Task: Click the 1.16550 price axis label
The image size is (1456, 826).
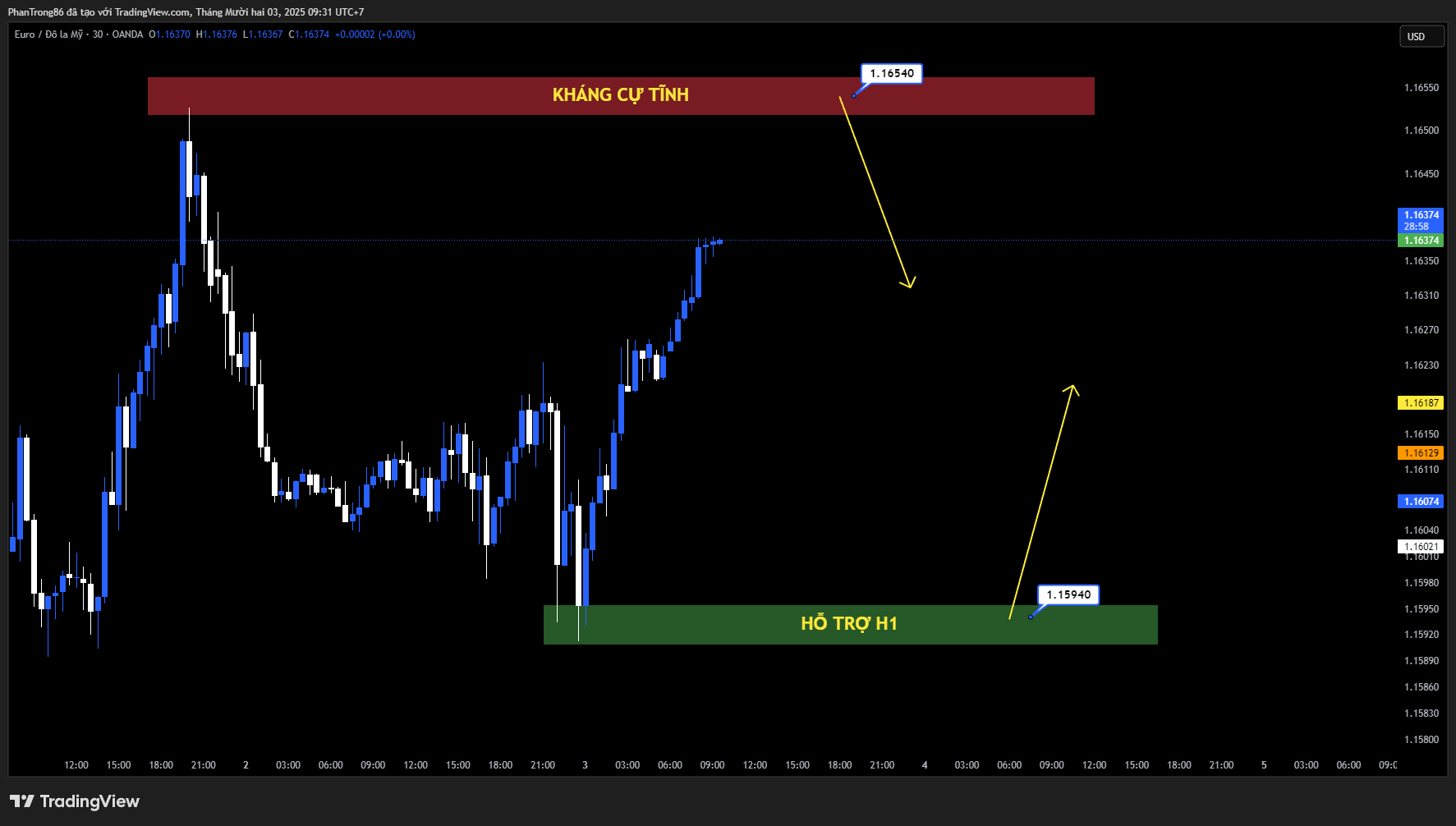Action: click(x=1422, y=88)
